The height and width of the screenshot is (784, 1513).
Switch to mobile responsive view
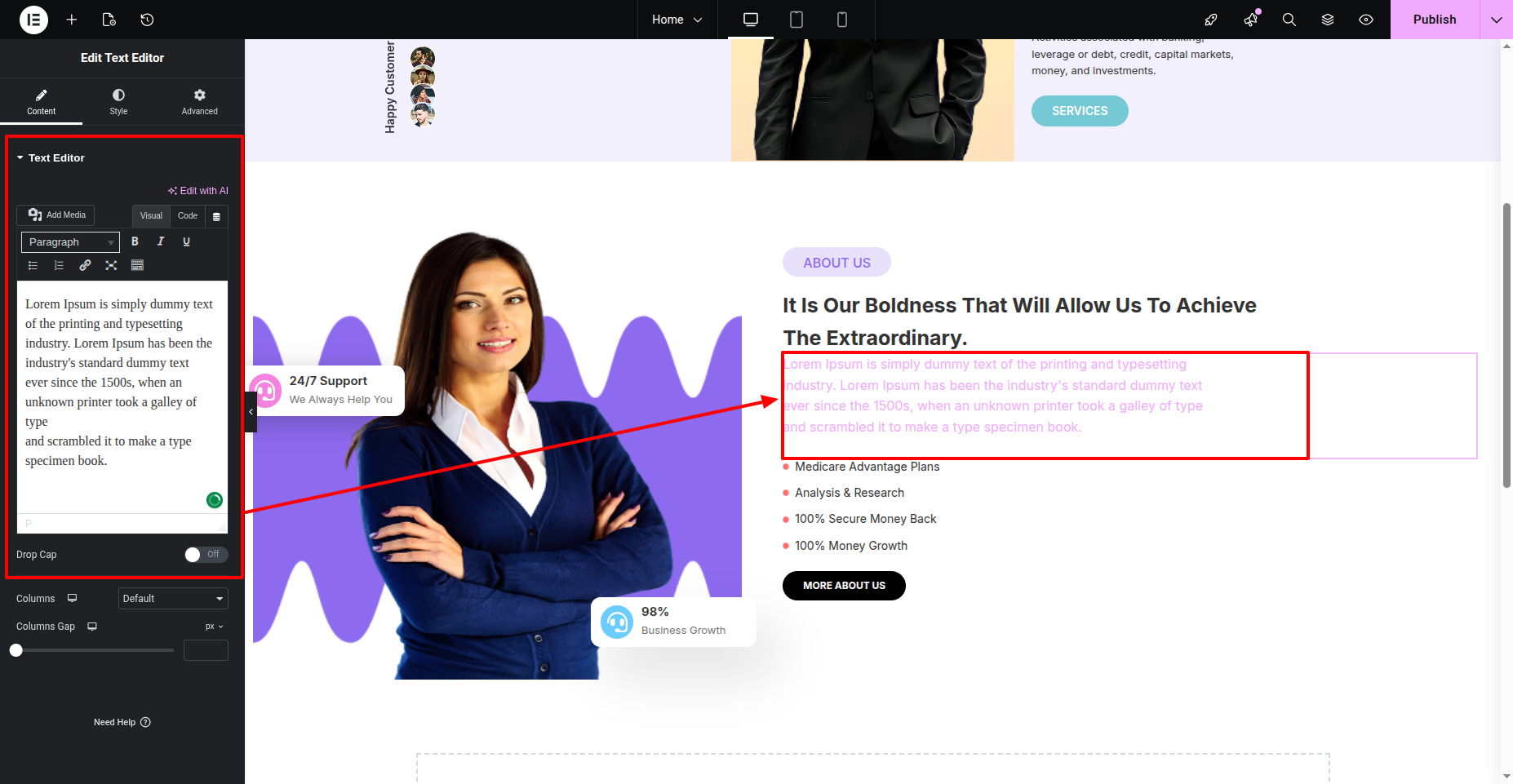(842, 20)
